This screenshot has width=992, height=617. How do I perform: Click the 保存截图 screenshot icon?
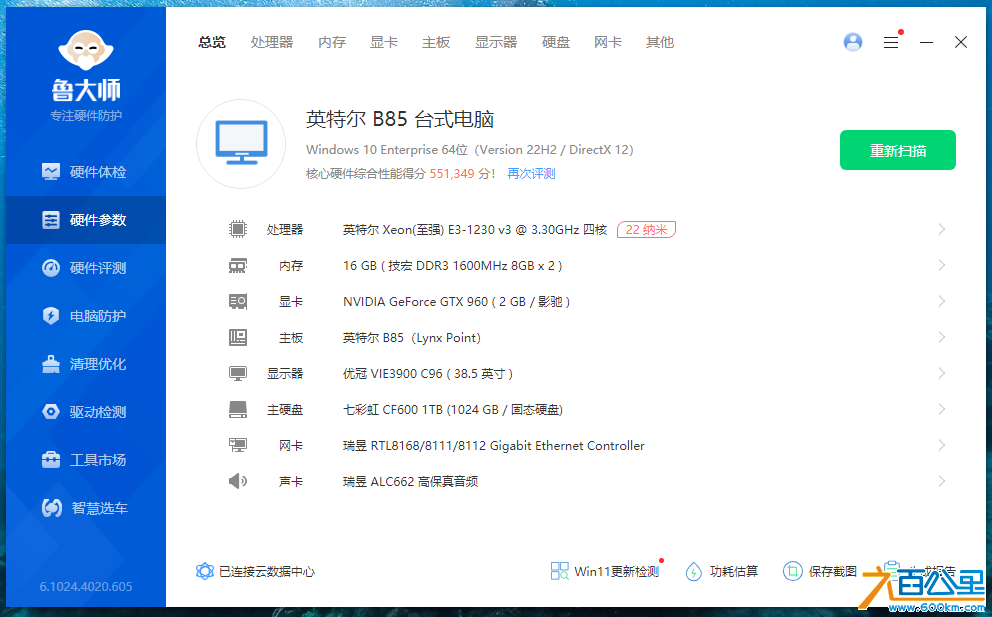[792, 571]
